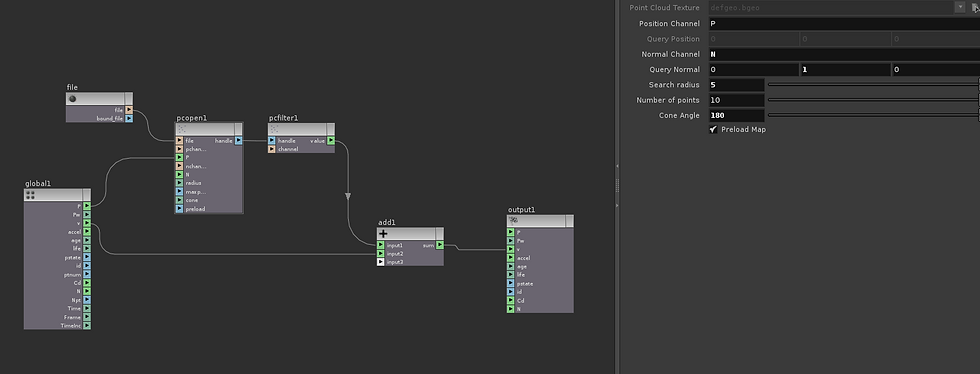Click the global1 node title
The image size is (980, 374).
click(x=38, y=184)
